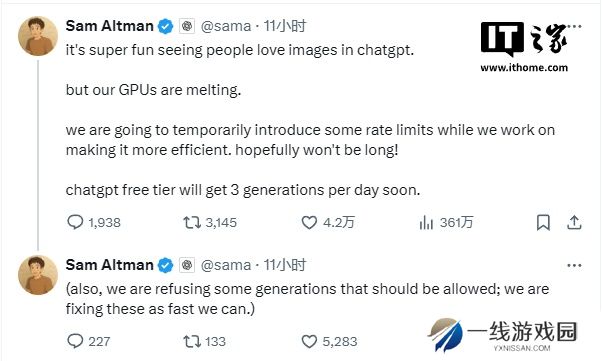Share the first tweet via upload icon
This screenshot has width=602, height=361.
point(574,222)
